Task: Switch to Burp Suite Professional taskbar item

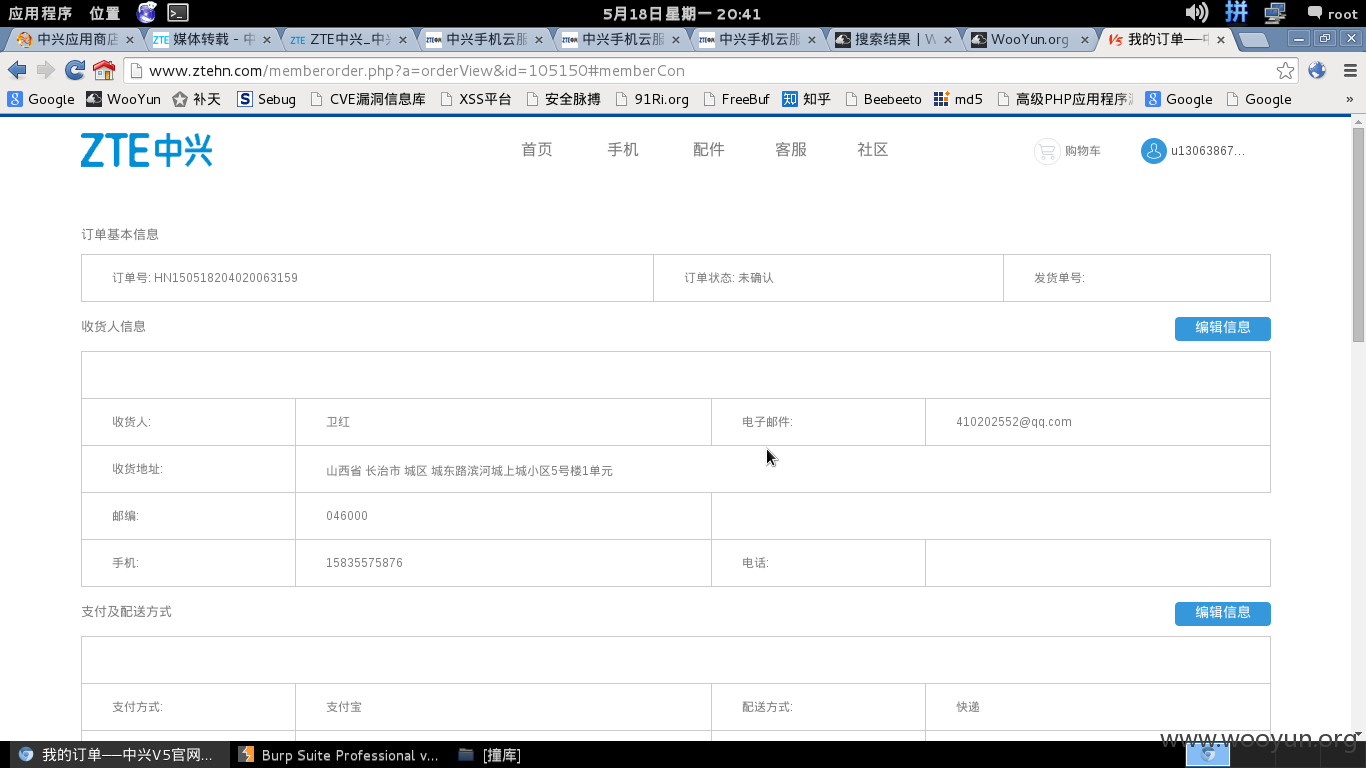Action: 340,755
